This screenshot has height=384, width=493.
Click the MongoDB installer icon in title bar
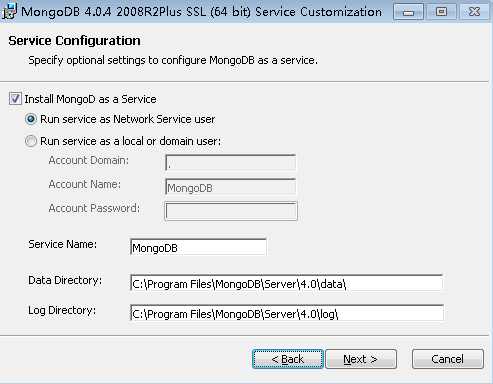(9, 11)
